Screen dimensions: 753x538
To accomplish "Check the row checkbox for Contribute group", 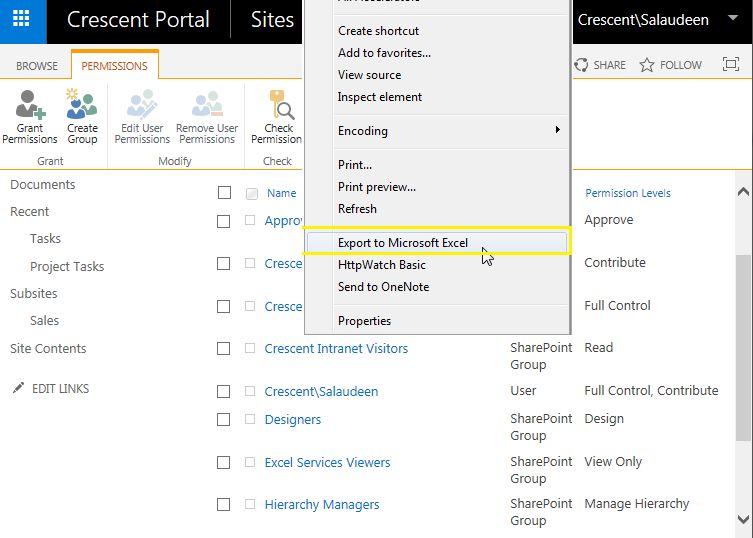I will [x=223, y=264].
